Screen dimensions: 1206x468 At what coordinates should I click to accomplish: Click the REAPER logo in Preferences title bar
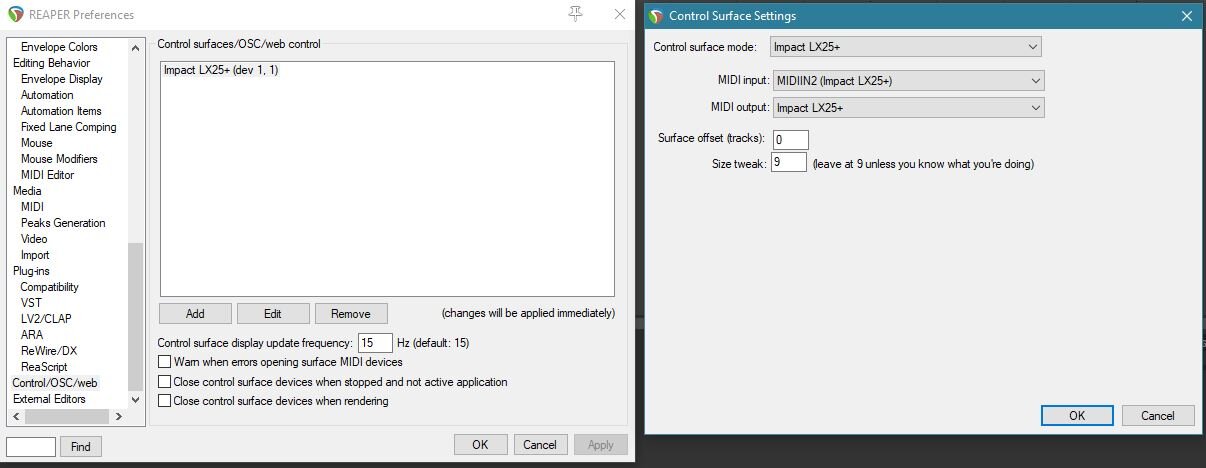pos(13,15)
